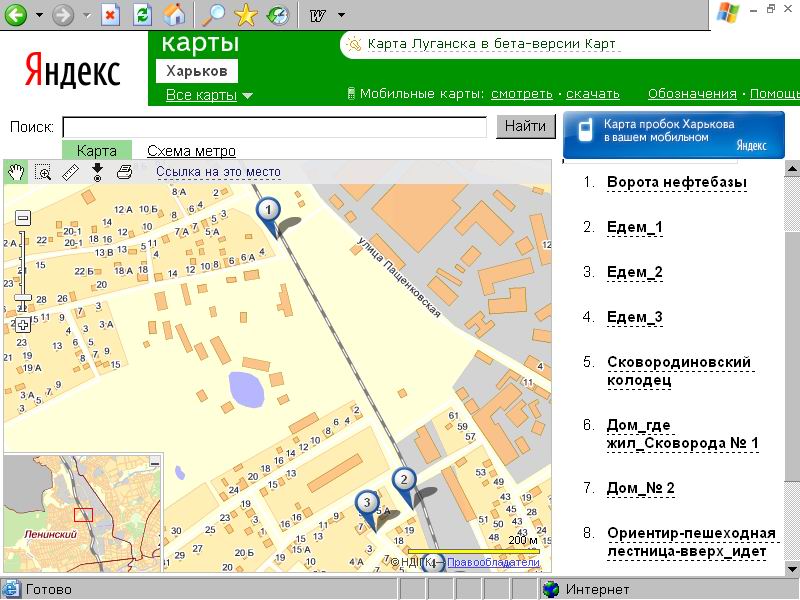Click map marker number 1
800x600 pixels.
(x=268, y=211)
